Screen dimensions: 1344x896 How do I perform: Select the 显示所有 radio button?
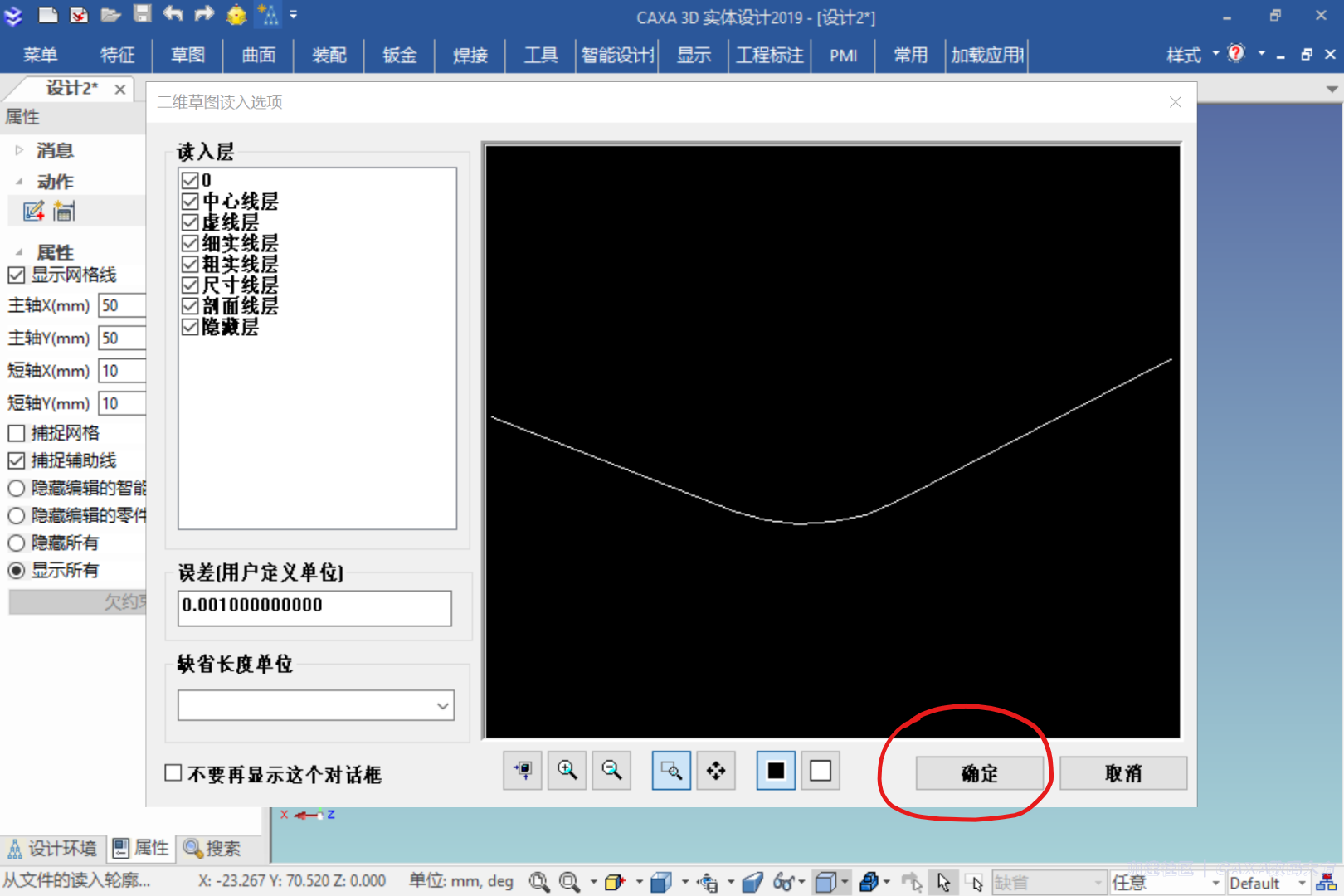(17, 571)
